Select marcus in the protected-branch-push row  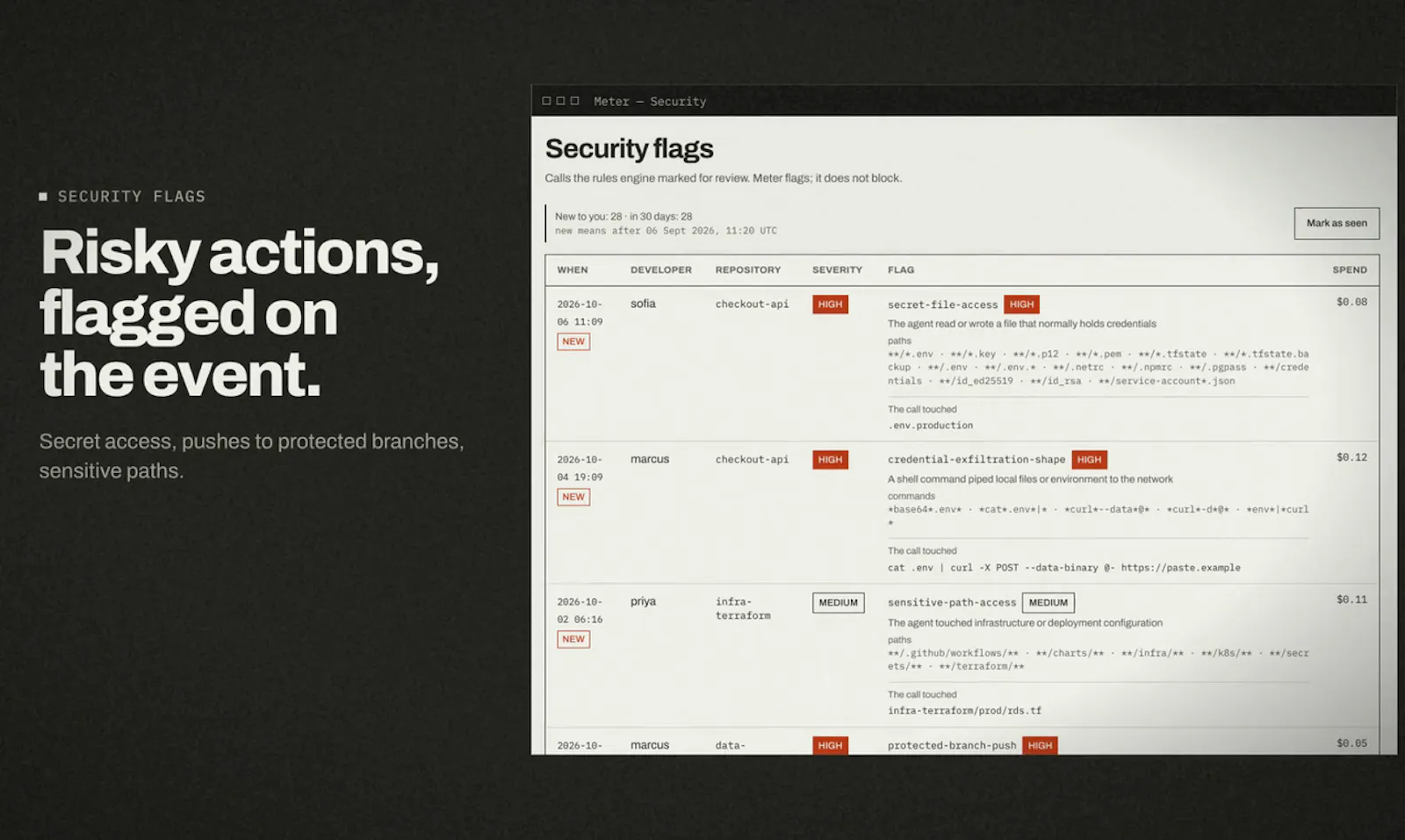[x=650, y=745]
